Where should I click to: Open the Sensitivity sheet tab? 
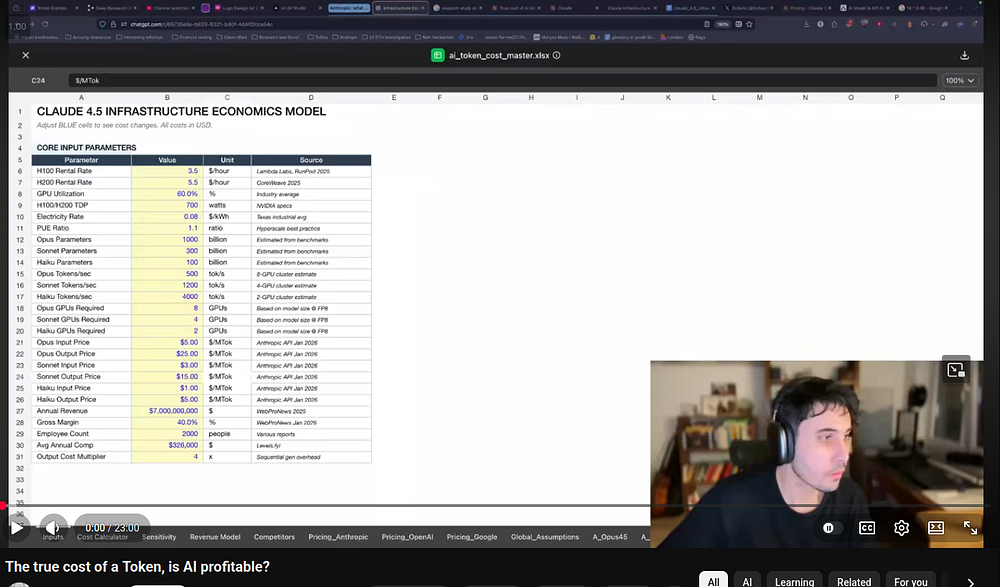tap(159, 537)
